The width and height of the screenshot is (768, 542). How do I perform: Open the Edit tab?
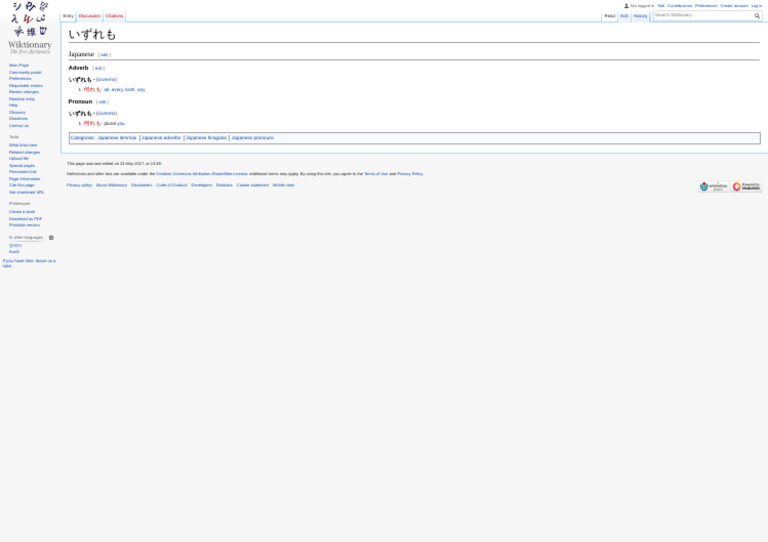click(624, 16)
